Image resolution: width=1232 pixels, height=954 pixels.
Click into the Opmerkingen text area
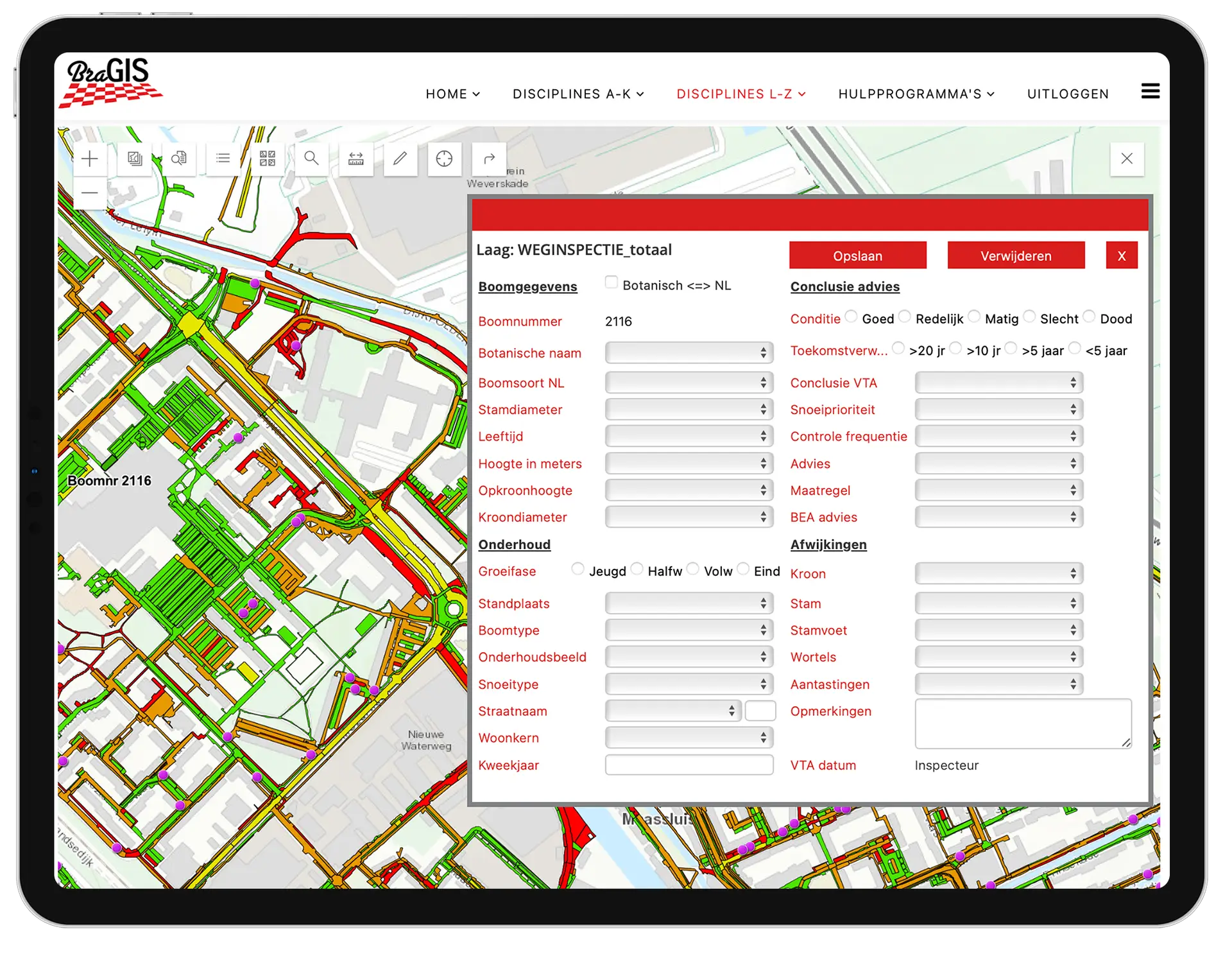(1023, 724)
